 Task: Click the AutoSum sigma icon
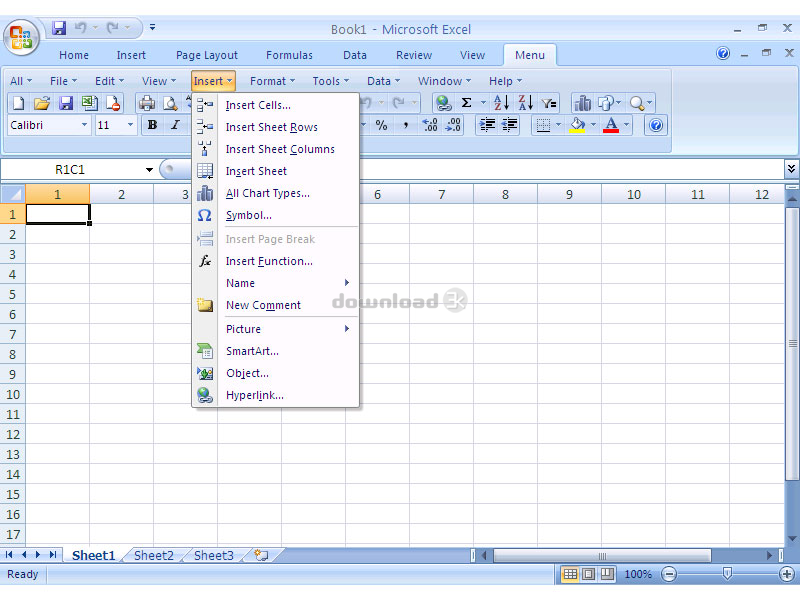(x=466, y=103)
